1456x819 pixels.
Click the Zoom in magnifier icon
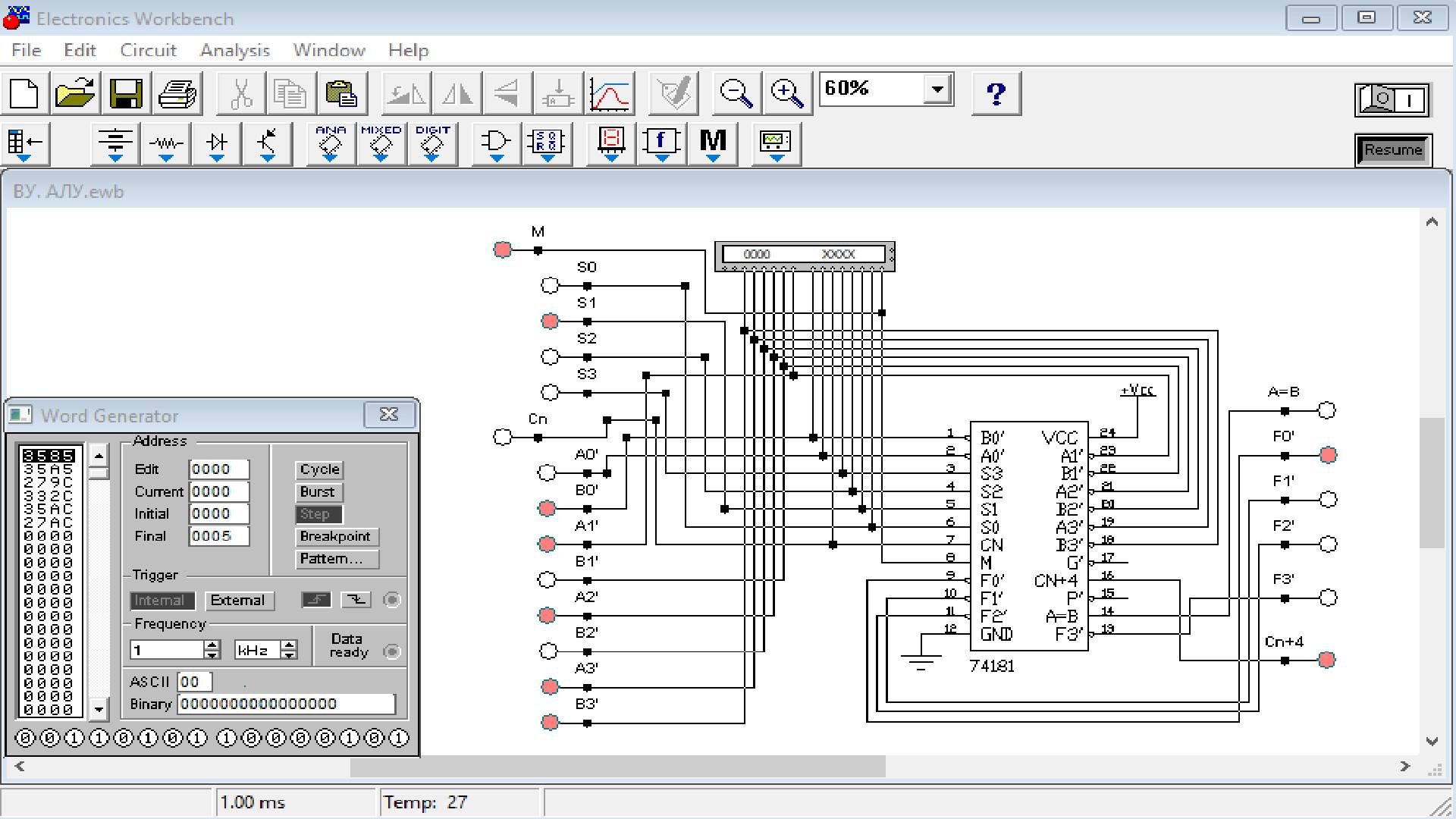pos(786,93)
